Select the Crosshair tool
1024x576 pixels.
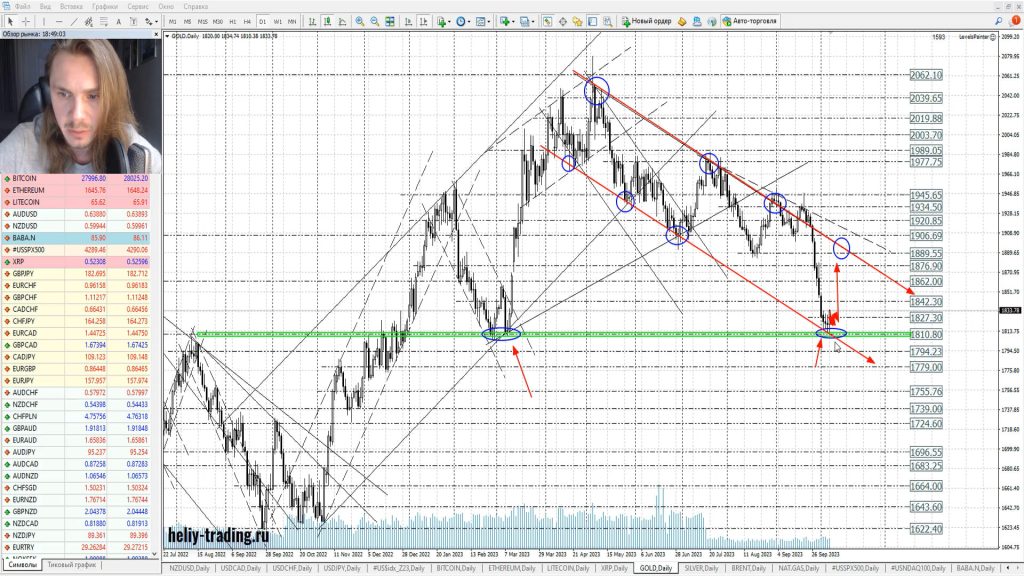[x=27, y=21]
